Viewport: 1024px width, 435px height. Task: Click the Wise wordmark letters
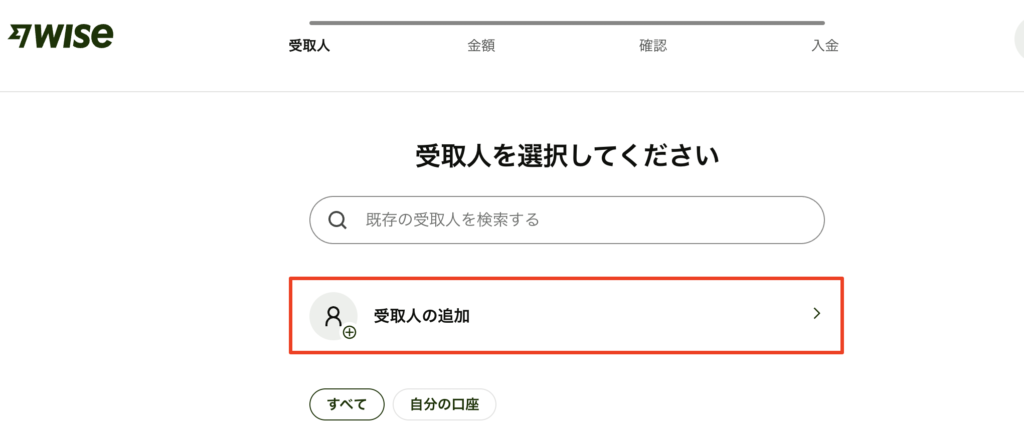(73, 36)
